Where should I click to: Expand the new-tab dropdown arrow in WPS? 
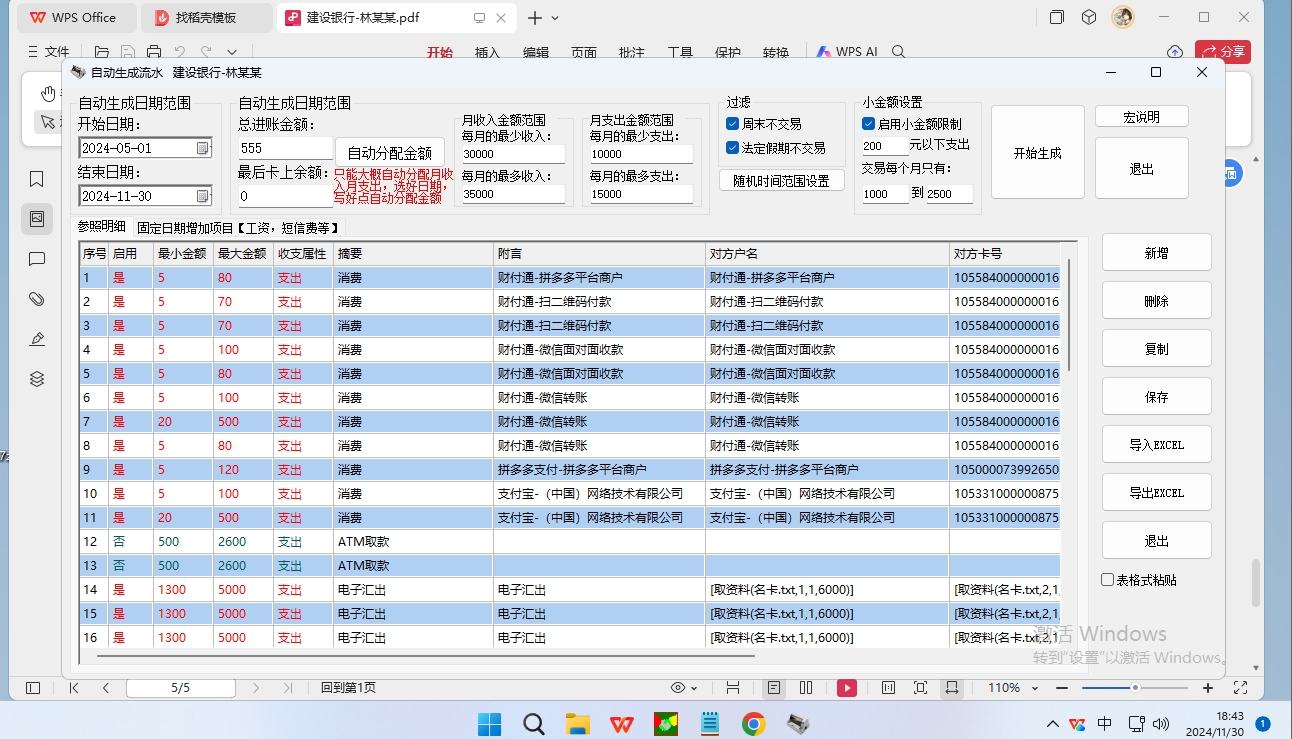(x=556, y=18)
